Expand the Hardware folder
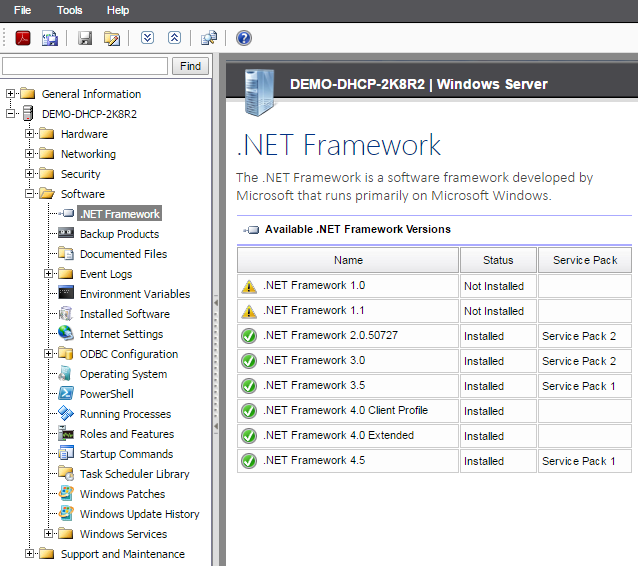This screenshot has height=566, width=638. click(29, 133)
